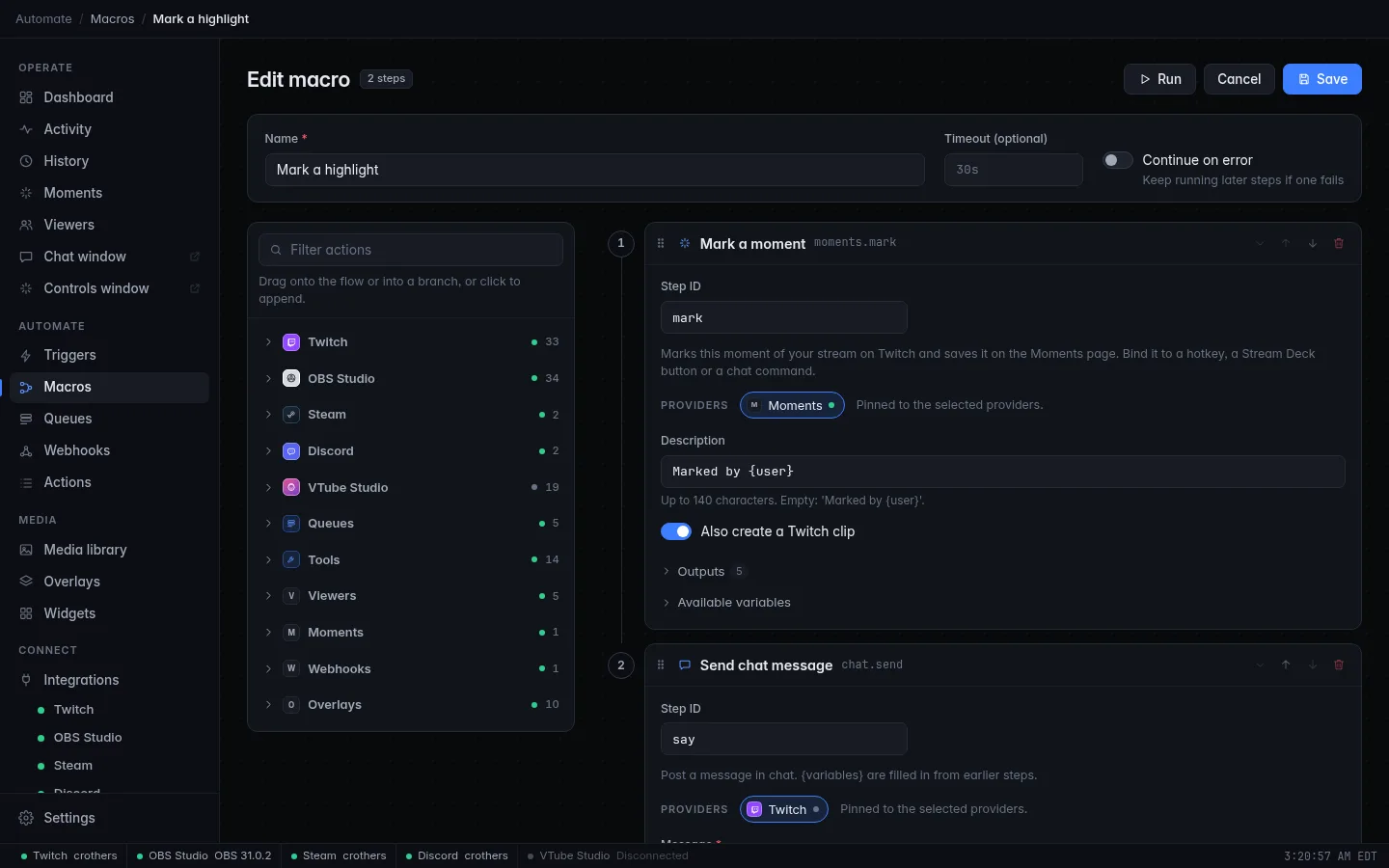Open the Macros breadcrumb link
The image size is (1389, 868).
click(112, 19)
